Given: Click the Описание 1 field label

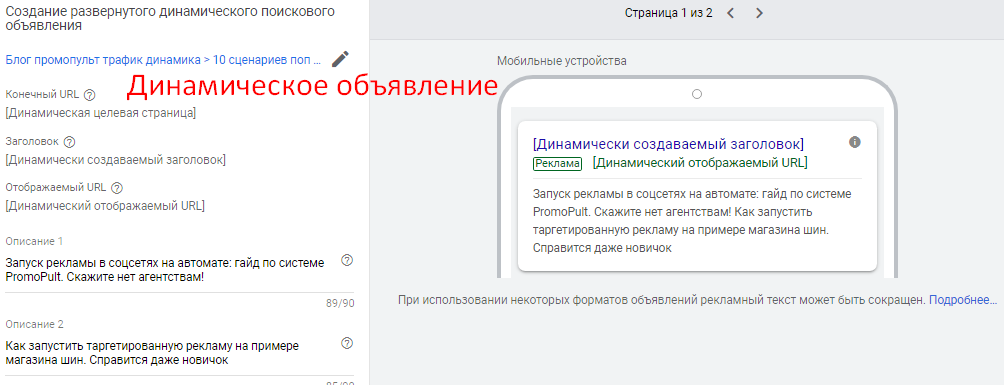Looking at the screenshot, I should [x=34, y=242].
